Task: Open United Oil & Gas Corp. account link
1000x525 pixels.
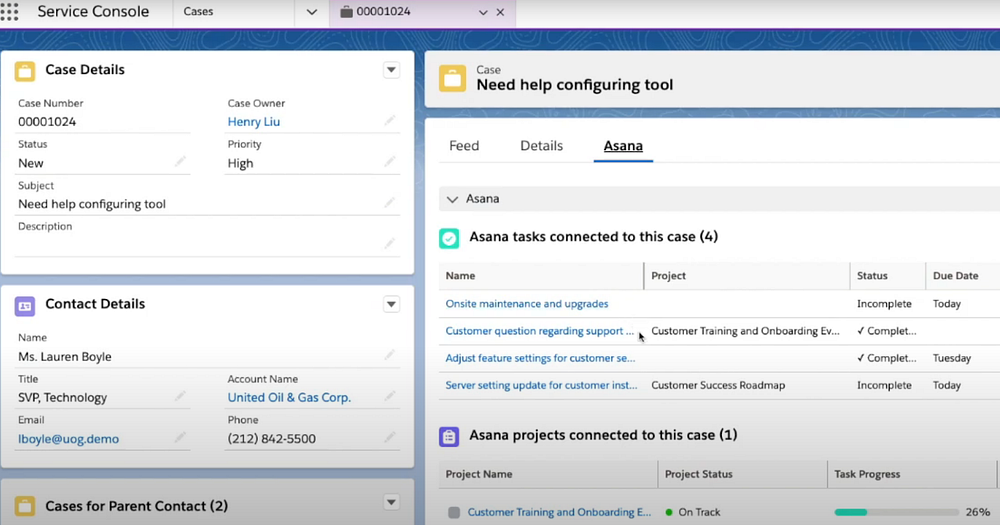Action: (289, 397)
